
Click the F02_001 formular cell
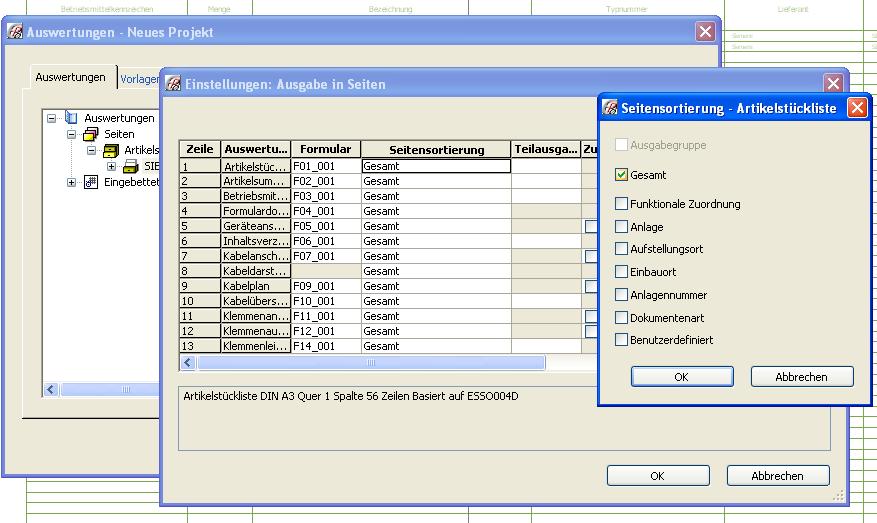(326, 181)
